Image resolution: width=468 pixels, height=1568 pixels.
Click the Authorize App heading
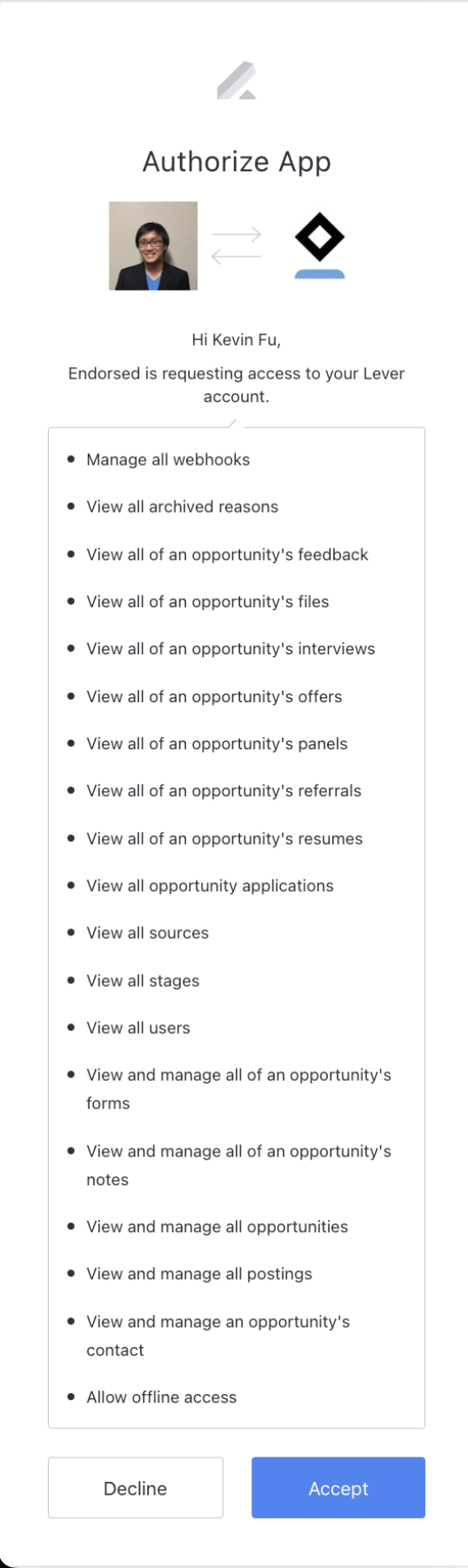pyautogui.click(x=237, y=162)
